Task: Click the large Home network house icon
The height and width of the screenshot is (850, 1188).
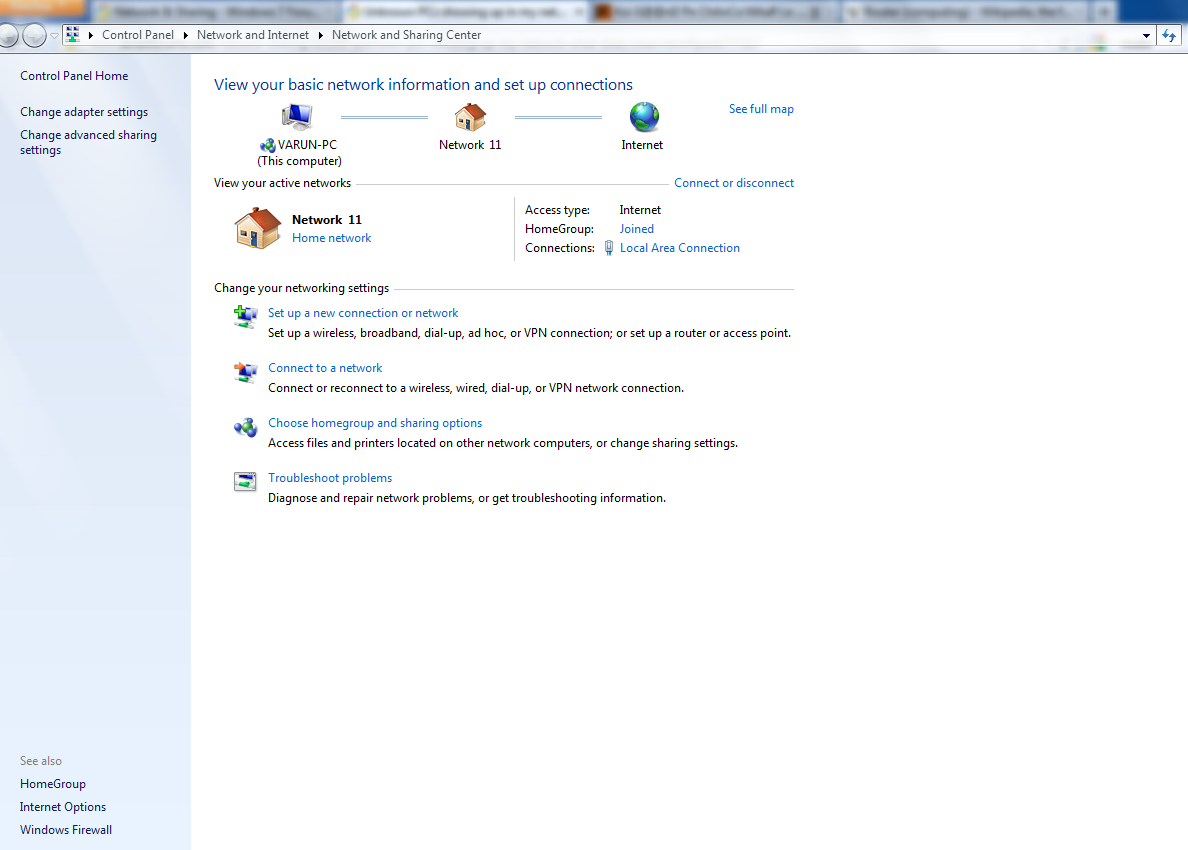Action: pyautogui.click(x=258, y=228)
